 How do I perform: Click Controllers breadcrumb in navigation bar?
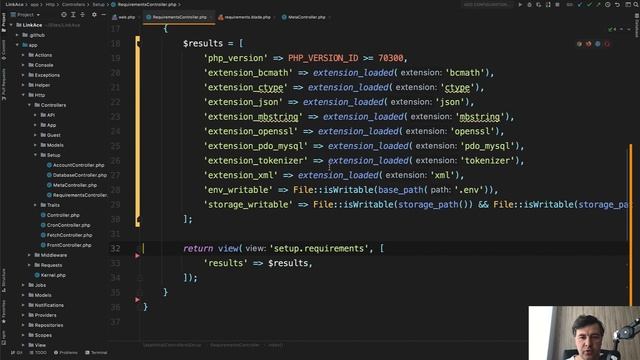(x=73, y=4)
